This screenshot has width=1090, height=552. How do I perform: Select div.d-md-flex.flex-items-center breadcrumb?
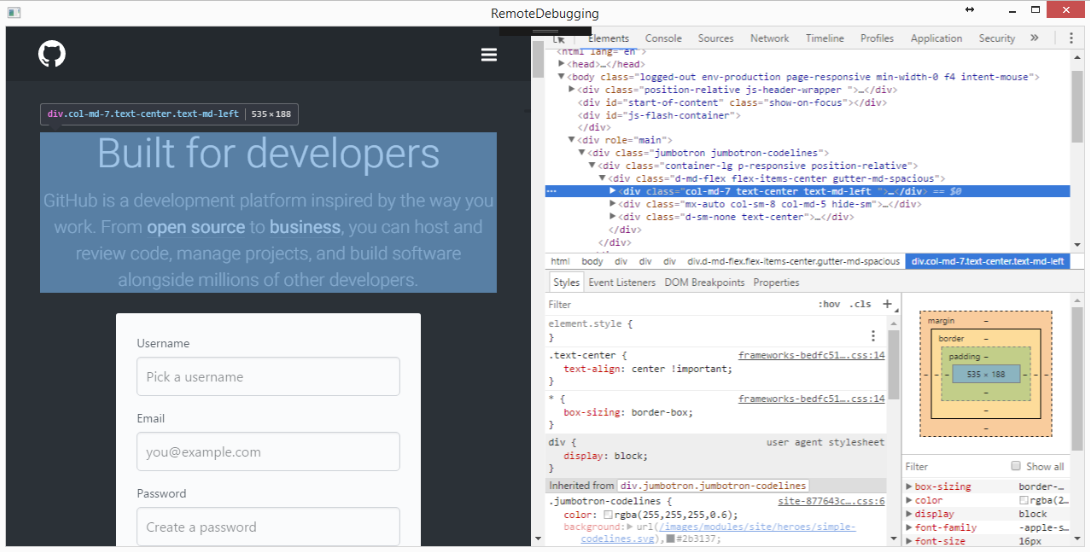click(x=793, y=261)
